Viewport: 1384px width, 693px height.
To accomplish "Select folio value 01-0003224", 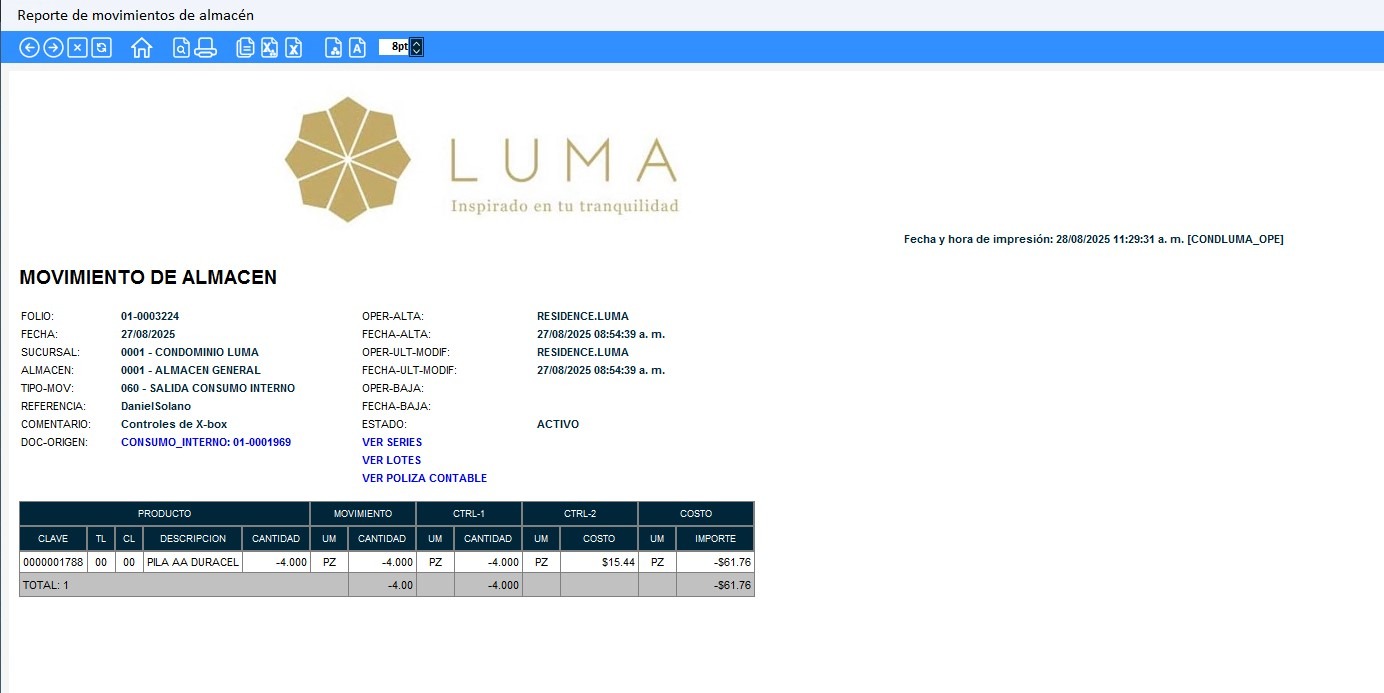I will pyautogui.click(x=150, y=316).
